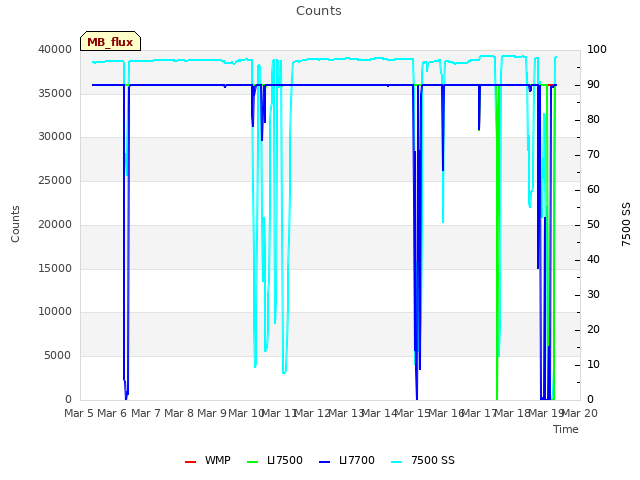The height and width of the screenshot is (480, 640).
Task: Click the 40 right axis tick label
Action: 593,260
